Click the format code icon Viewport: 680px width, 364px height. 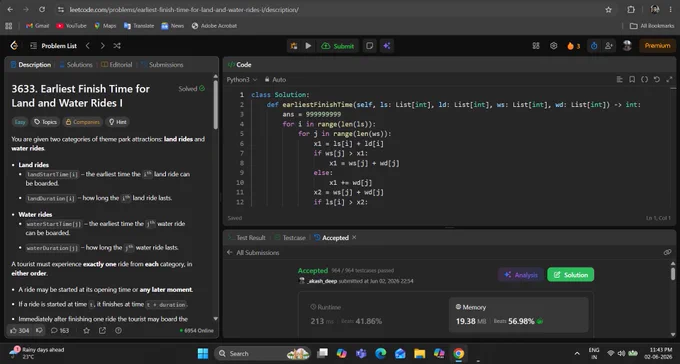pyautogui.click(x=619, y=79)
